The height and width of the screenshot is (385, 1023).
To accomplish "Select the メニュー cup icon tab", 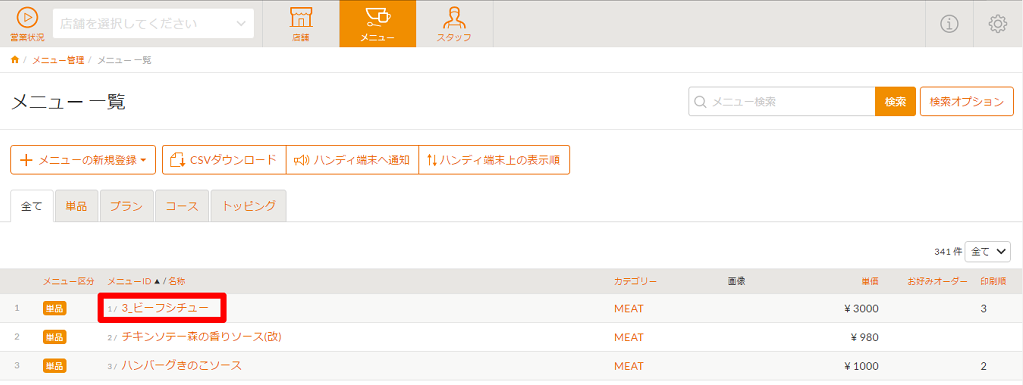I will (x=378, y=23).
